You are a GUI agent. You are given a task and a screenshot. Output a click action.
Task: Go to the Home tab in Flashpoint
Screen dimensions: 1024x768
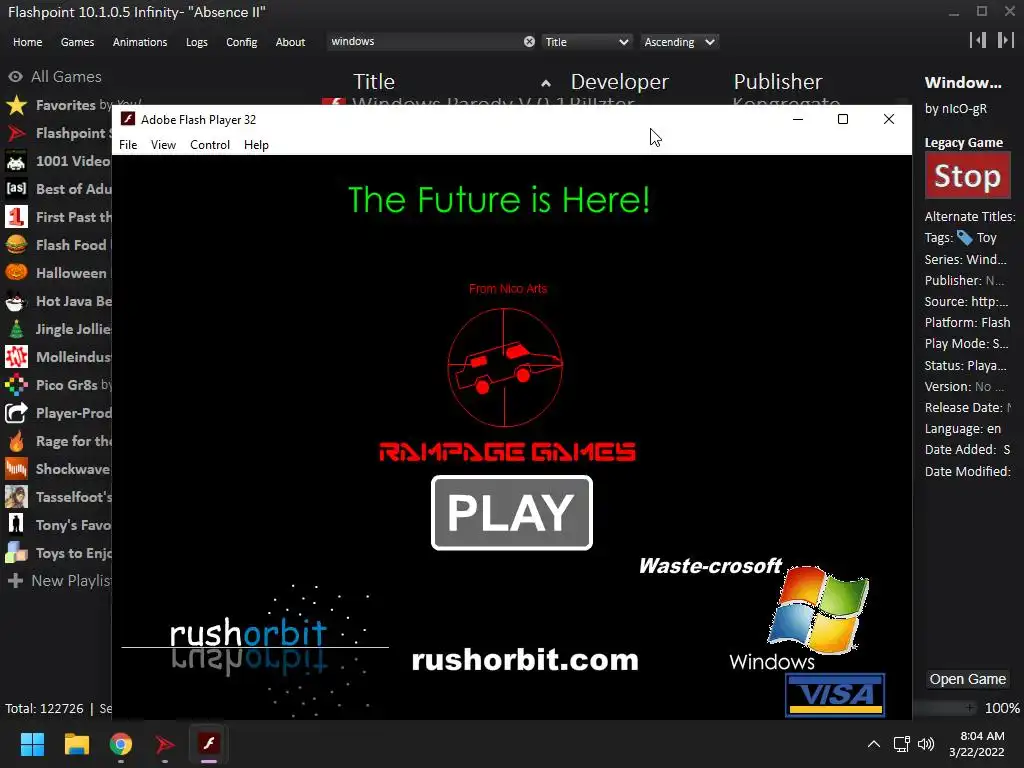27,42
